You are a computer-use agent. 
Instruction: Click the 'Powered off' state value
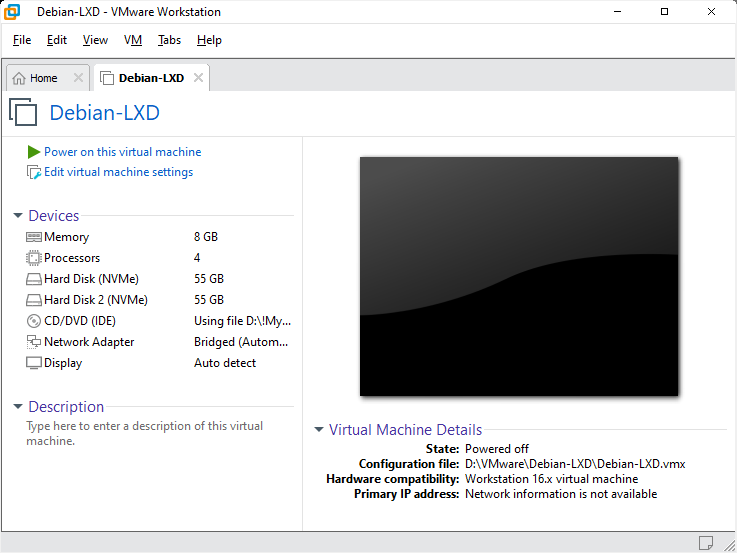pos(497,449)
